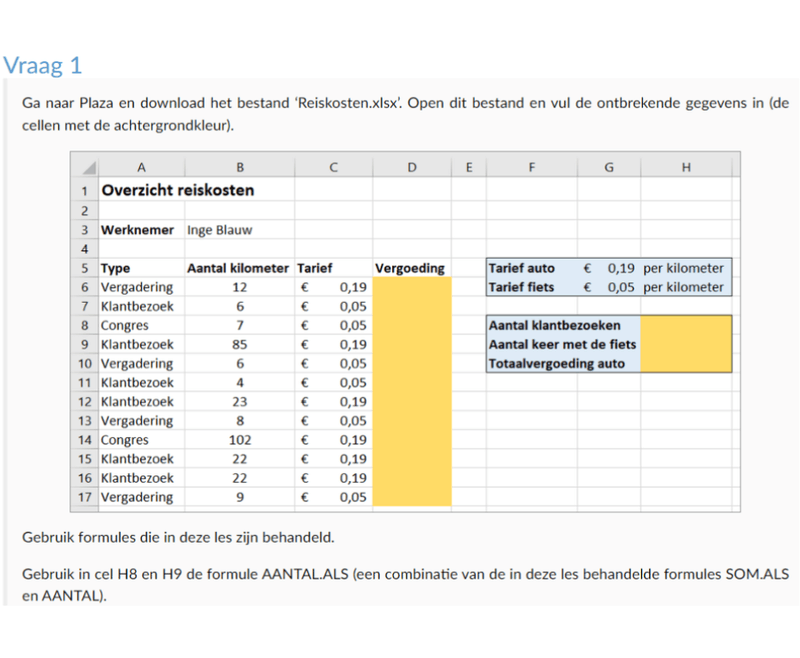Select row header 17
The image size is (800, 658).
pyautogui.click(x=85, y=497)
